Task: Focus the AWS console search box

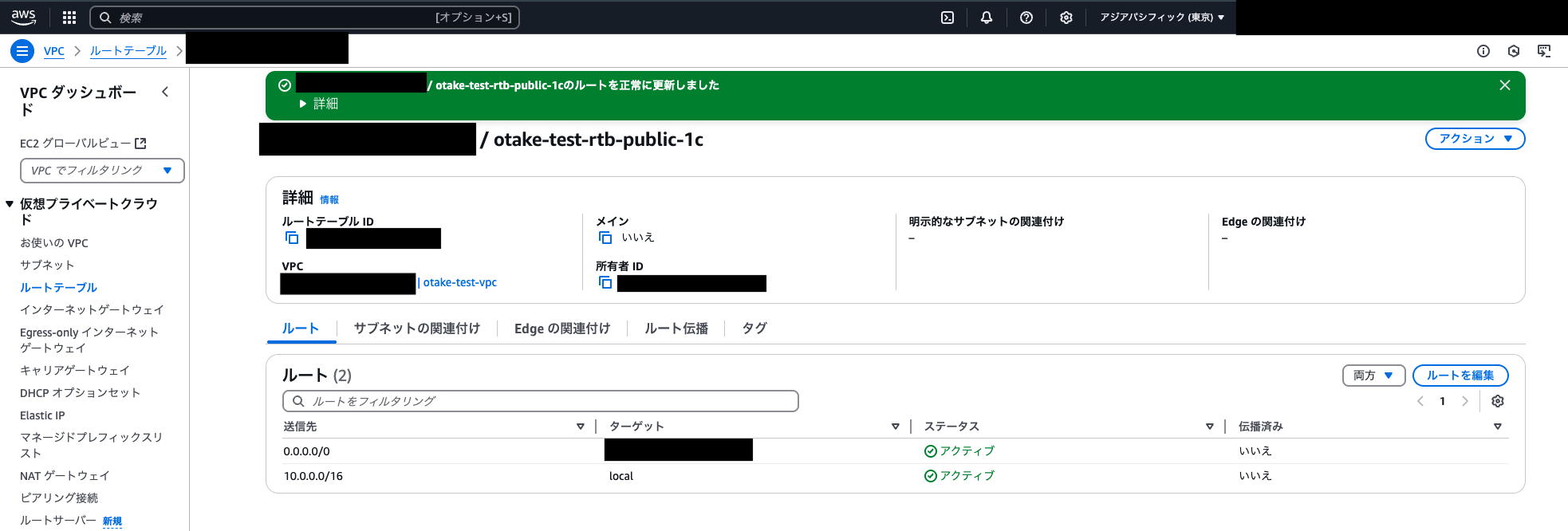Action: tap(305, 18)
